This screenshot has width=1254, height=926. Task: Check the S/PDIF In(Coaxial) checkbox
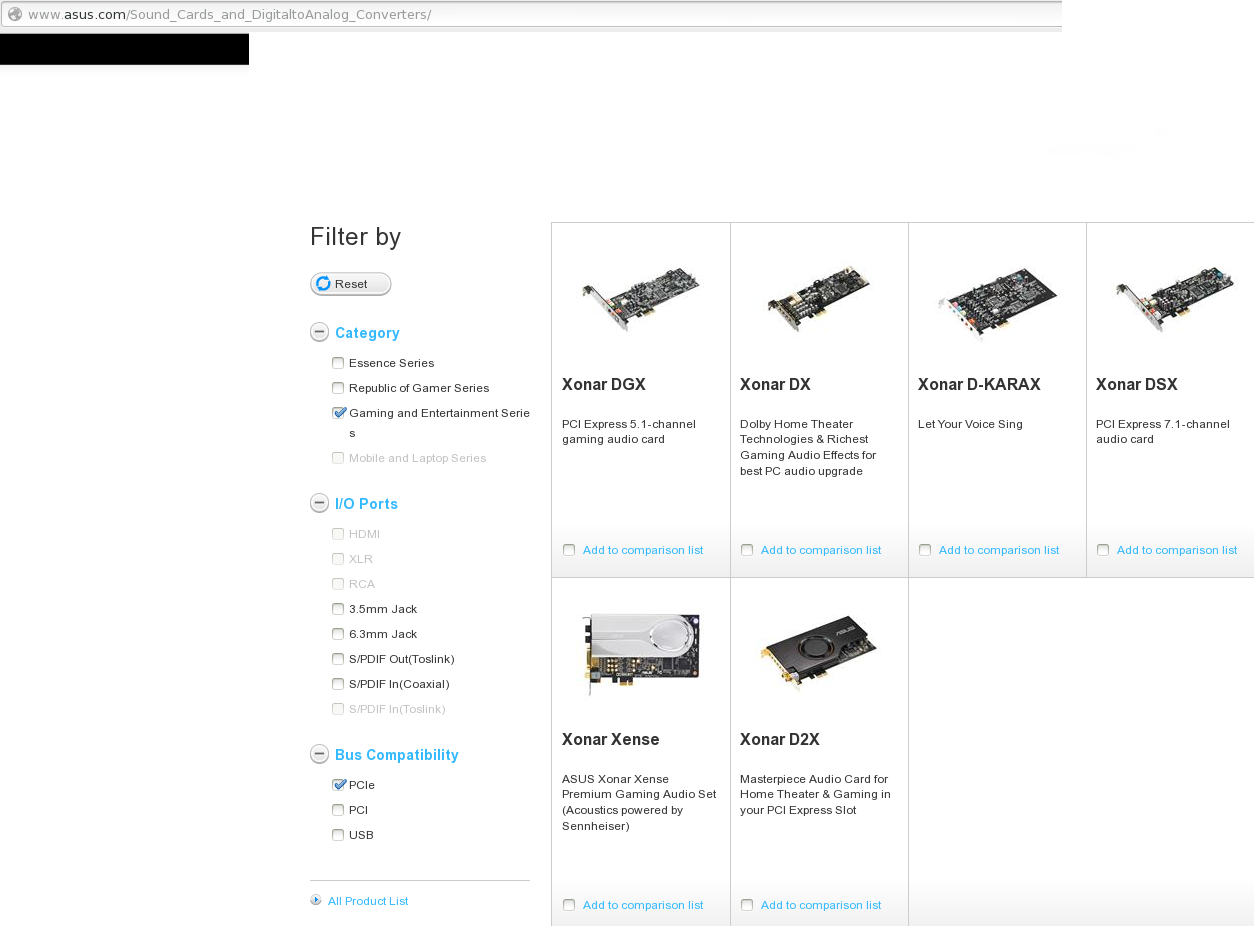tap(338, 684)
